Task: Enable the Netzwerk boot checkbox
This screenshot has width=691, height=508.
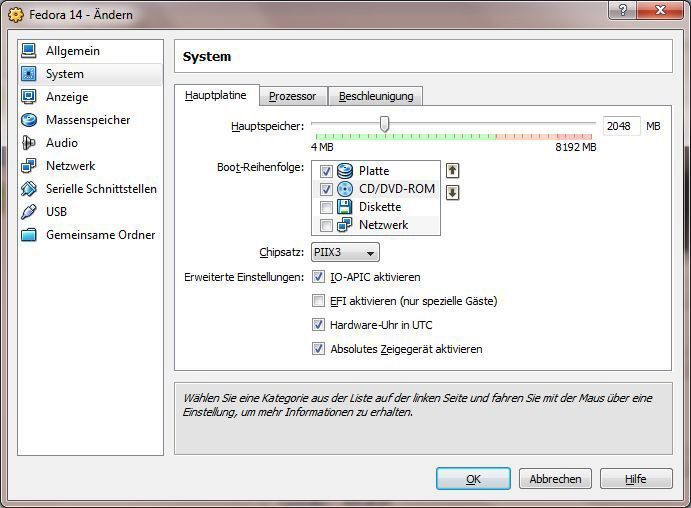Action: click(326, 225)
